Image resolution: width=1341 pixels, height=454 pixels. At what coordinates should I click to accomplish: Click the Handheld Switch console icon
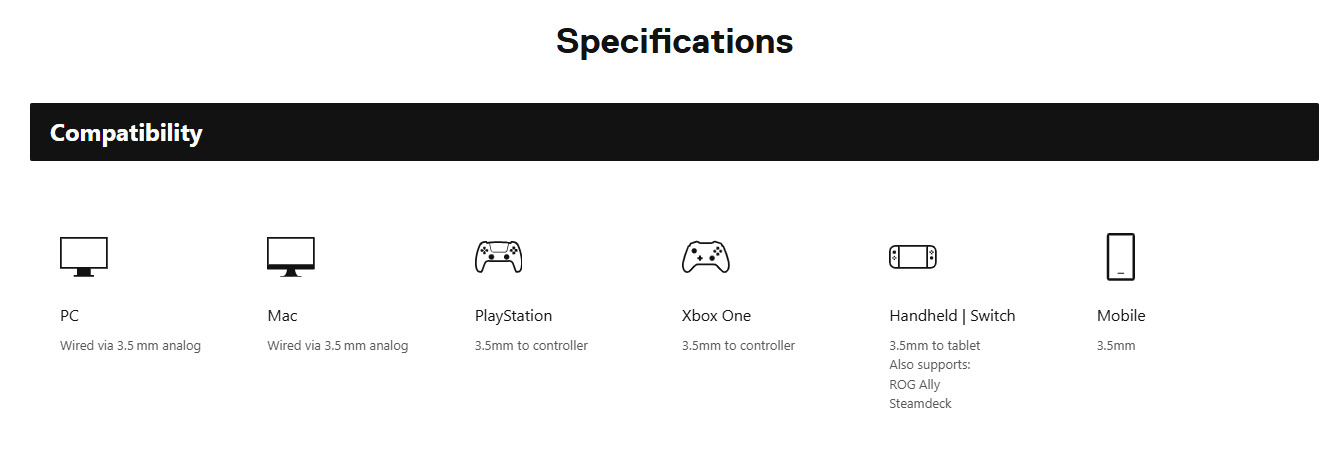pos(913,257)
